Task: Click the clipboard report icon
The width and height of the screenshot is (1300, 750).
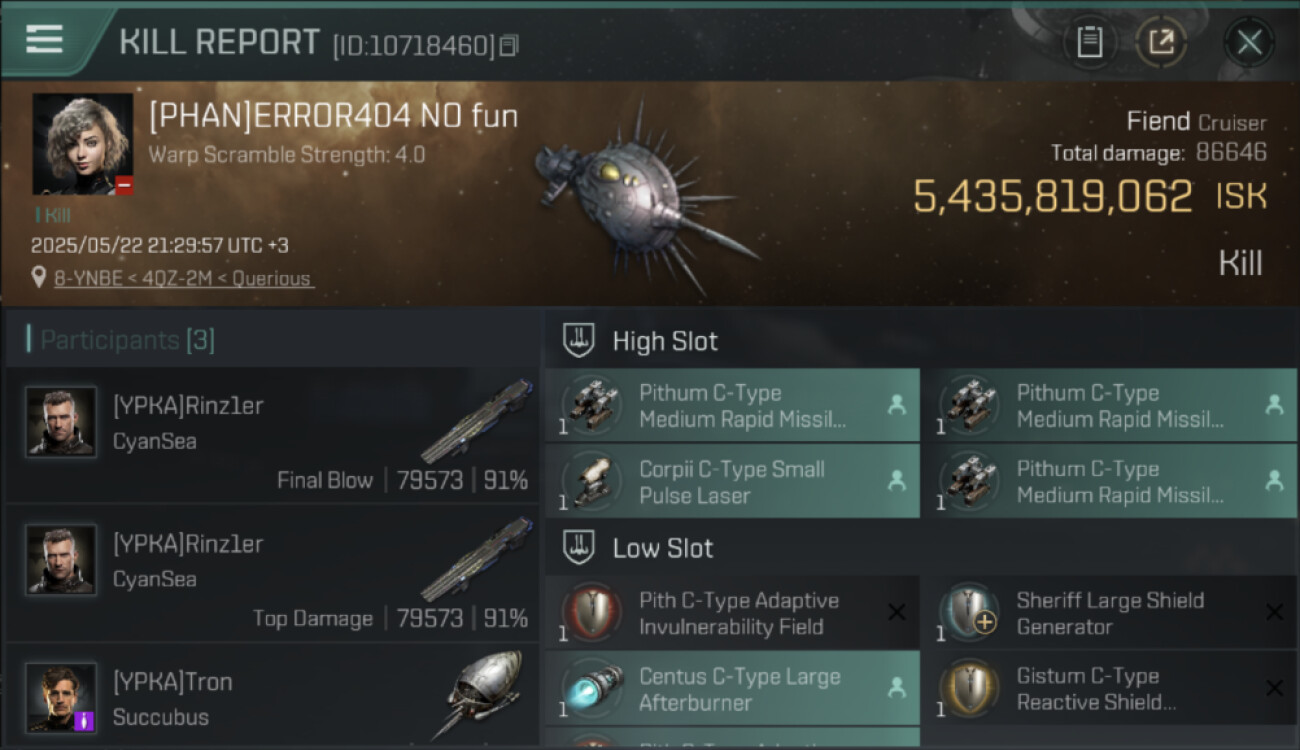Action: (1089, 42)
